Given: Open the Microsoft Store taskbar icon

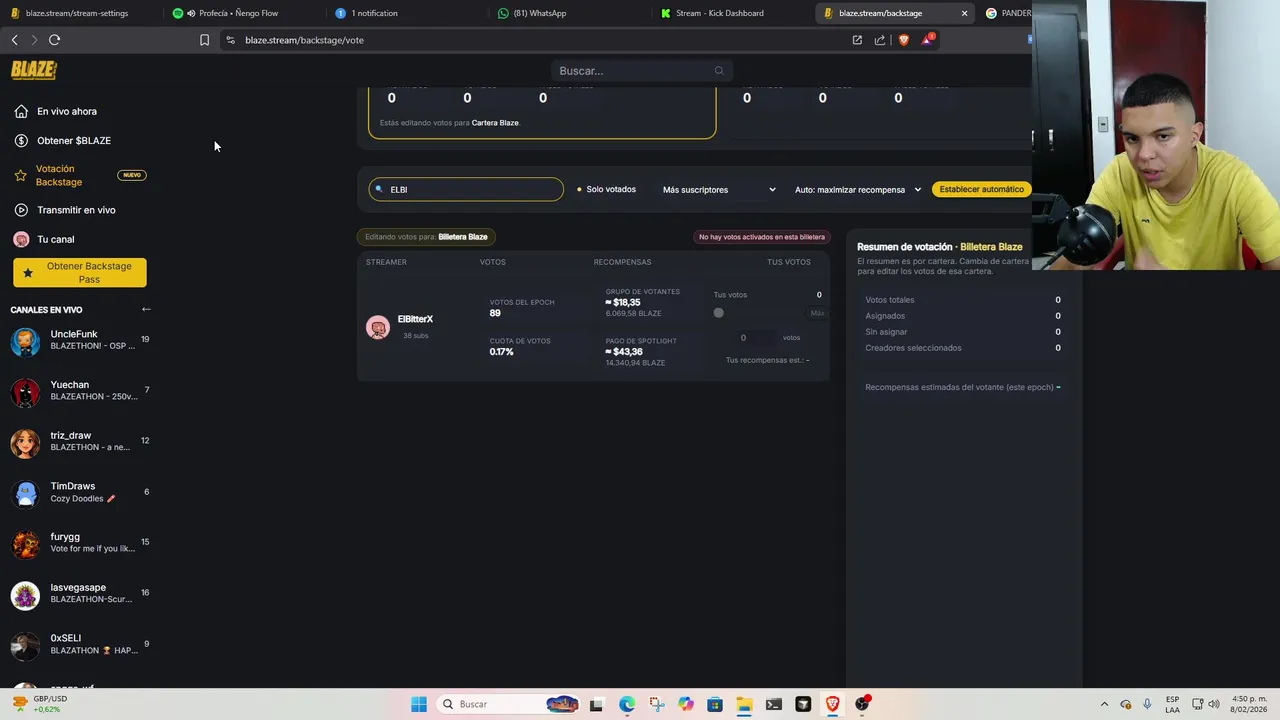Looking at the screenshot, I should tap(715, 704).
